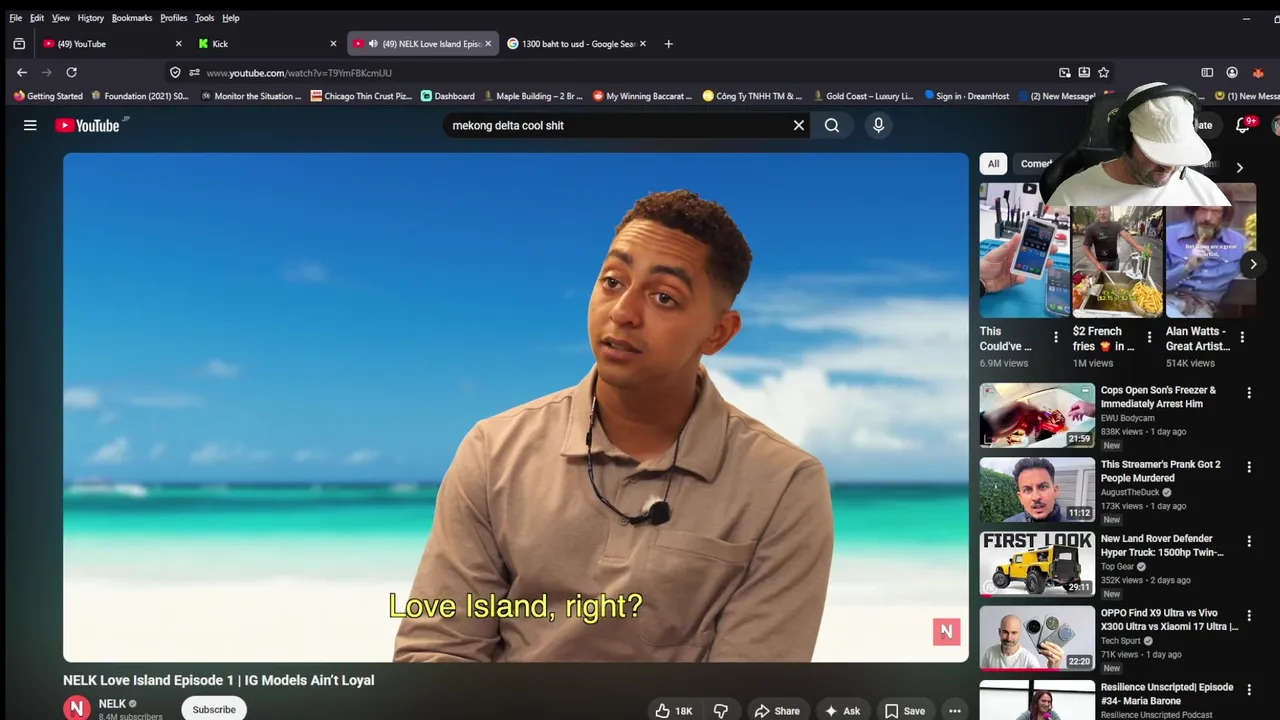The width and height of the screenshot is (1280, 720).
Task: Open the View menu
Action: tap(61, 18)
